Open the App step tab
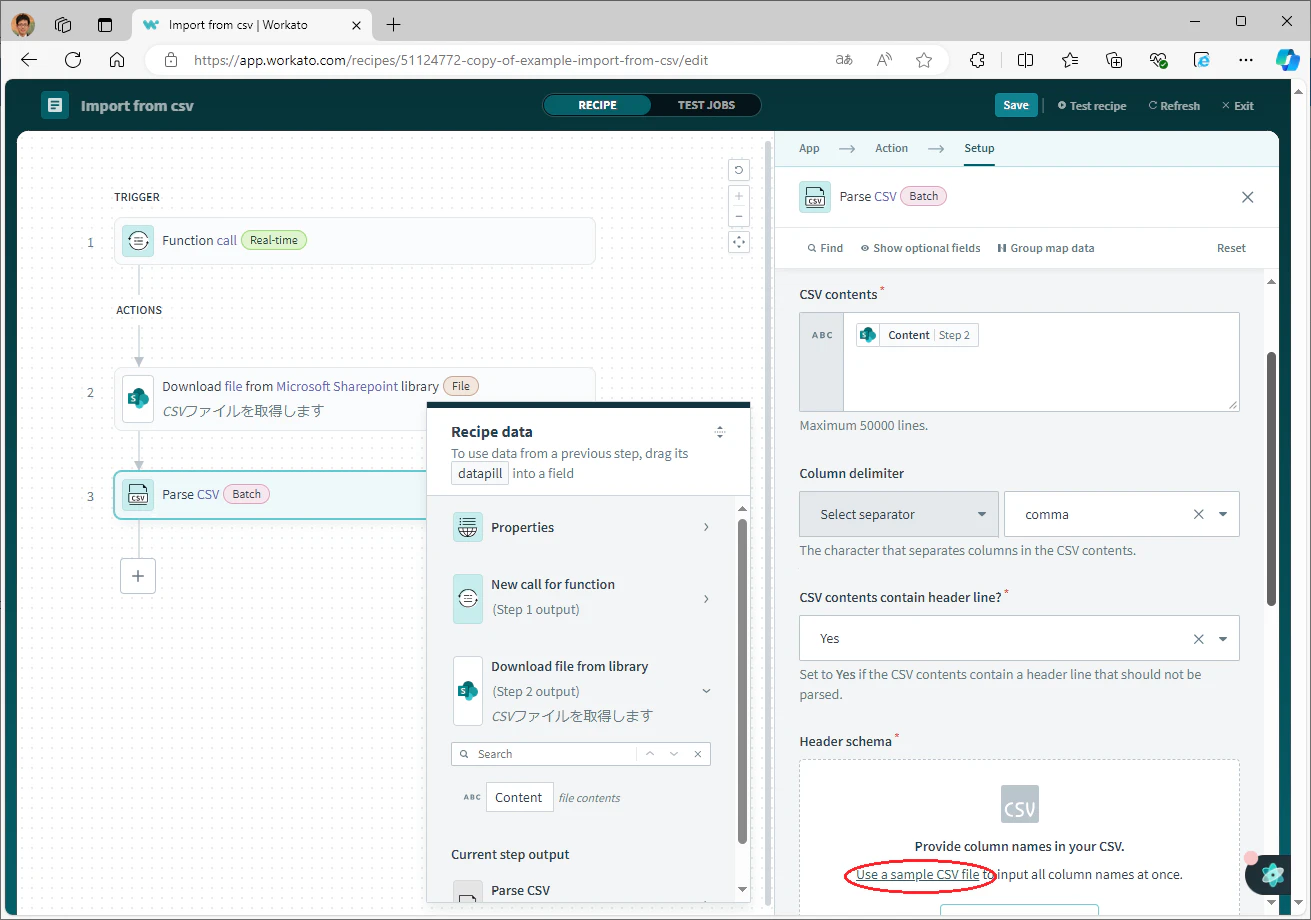Viewport: 1311px width, 920px height. click(809, 148)
